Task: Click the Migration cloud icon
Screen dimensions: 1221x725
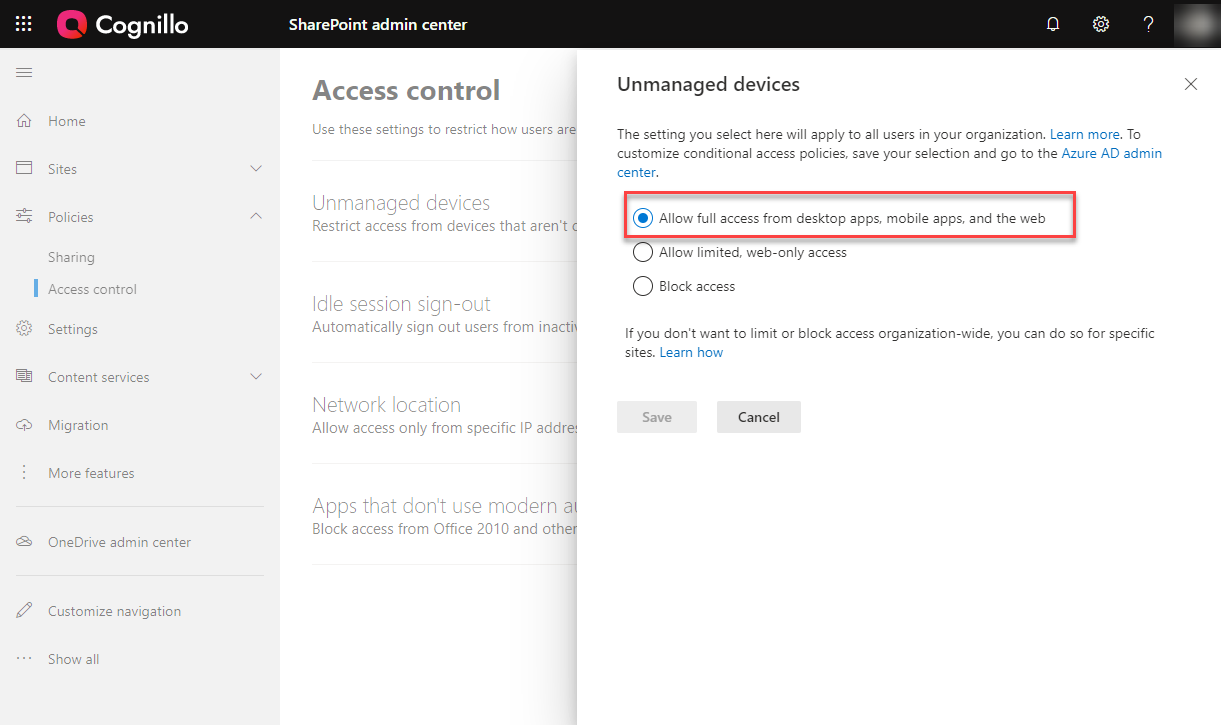Action: pyautogui.click(x=25, y=425)
